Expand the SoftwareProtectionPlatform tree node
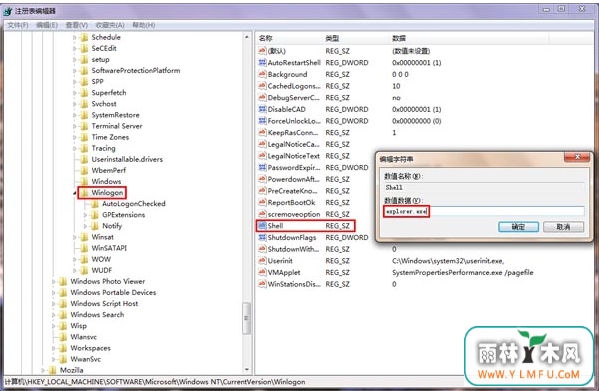The width and height of the screenshot is (599, 391). tap(74, 71)
